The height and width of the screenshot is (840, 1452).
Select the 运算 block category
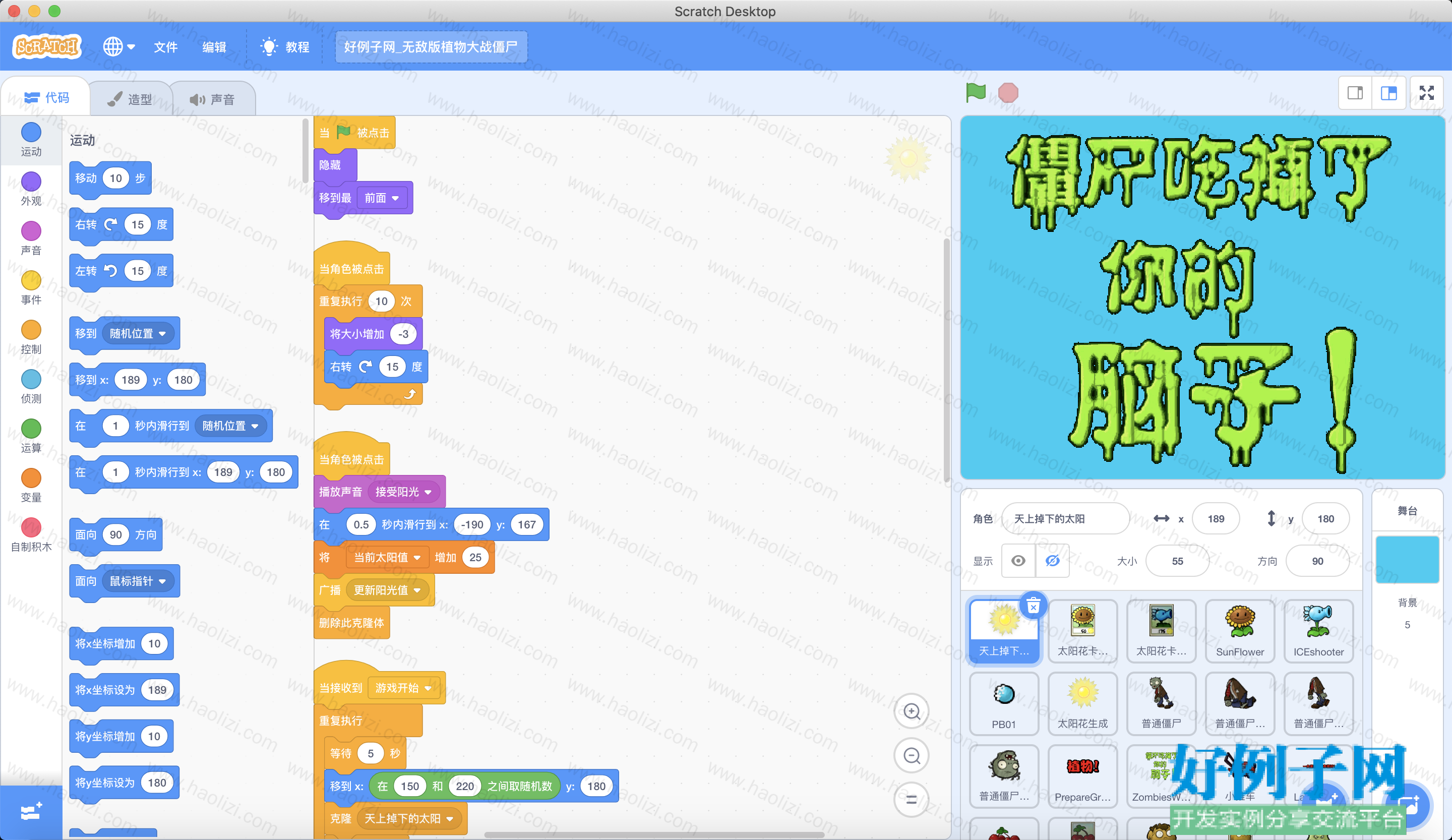pos(31,436)
